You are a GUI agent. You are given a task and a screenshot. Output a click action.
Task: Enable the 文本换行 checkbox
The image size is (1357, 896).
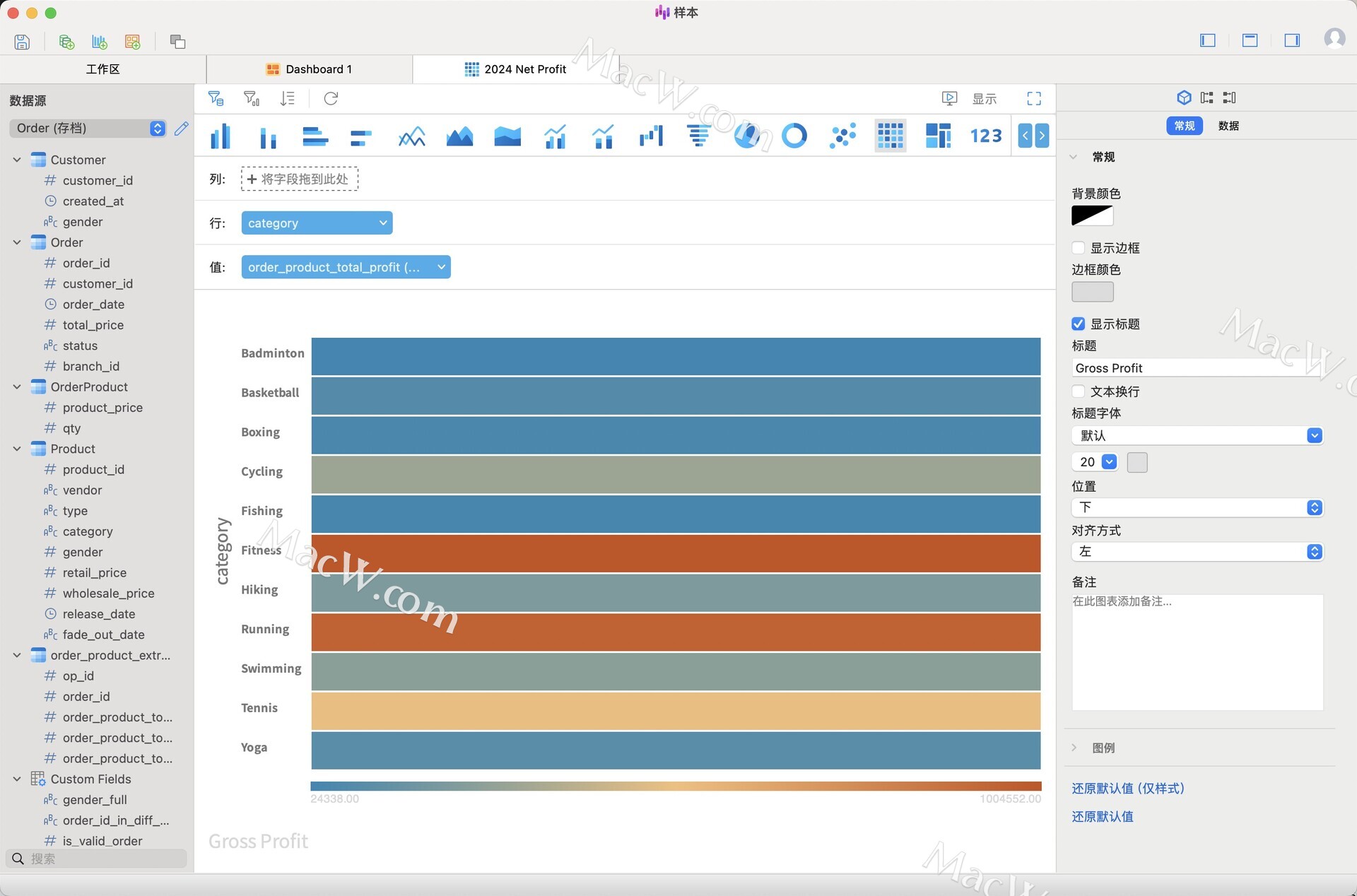click(x=1078, y=391)
